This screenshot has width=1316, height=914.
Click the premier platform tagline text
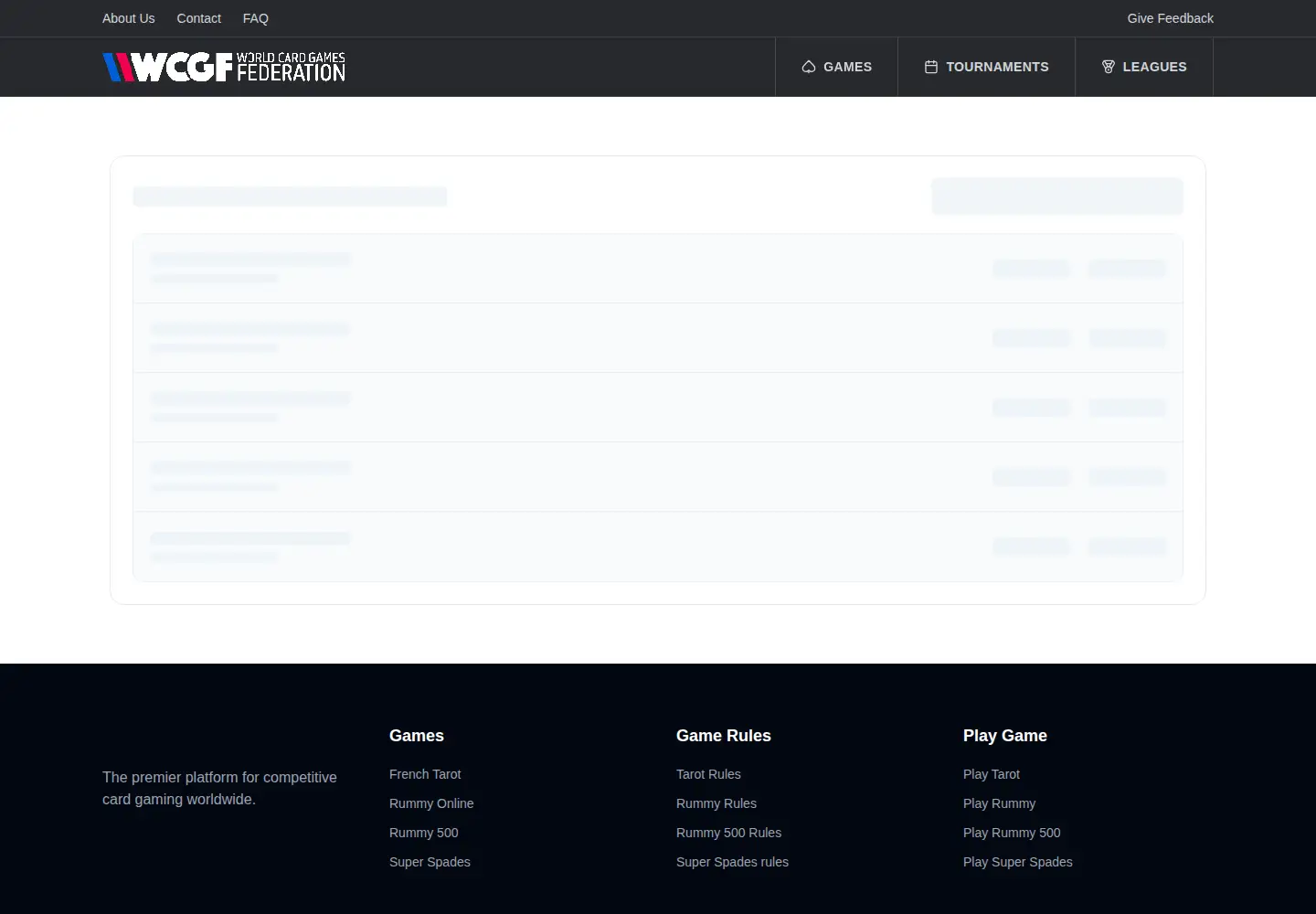(x=219, y=788)
